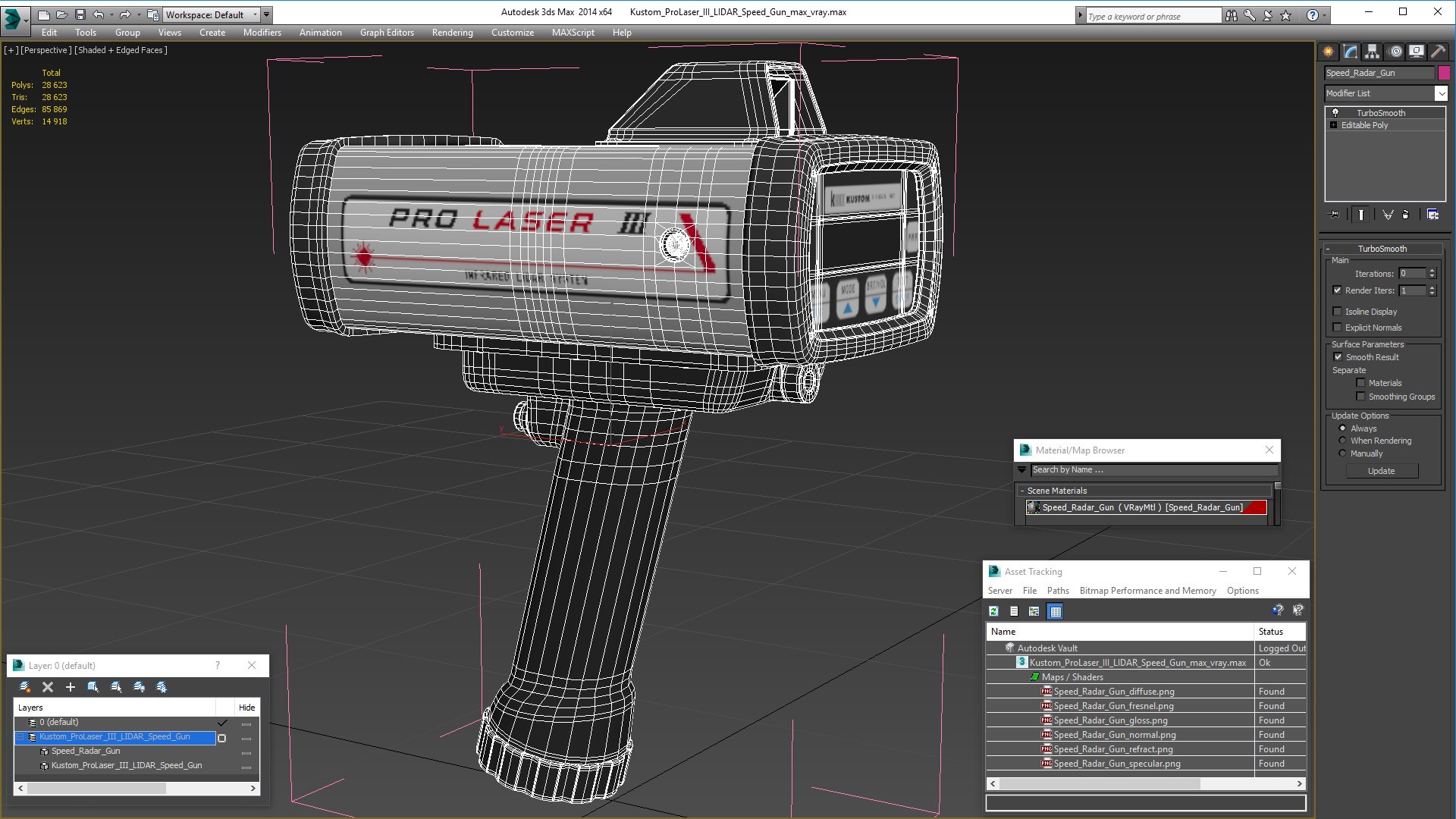Viewport: 1456px width, 819px height.
Task: Open the Help icon dropdown arrow
Action: [1325, 15]
